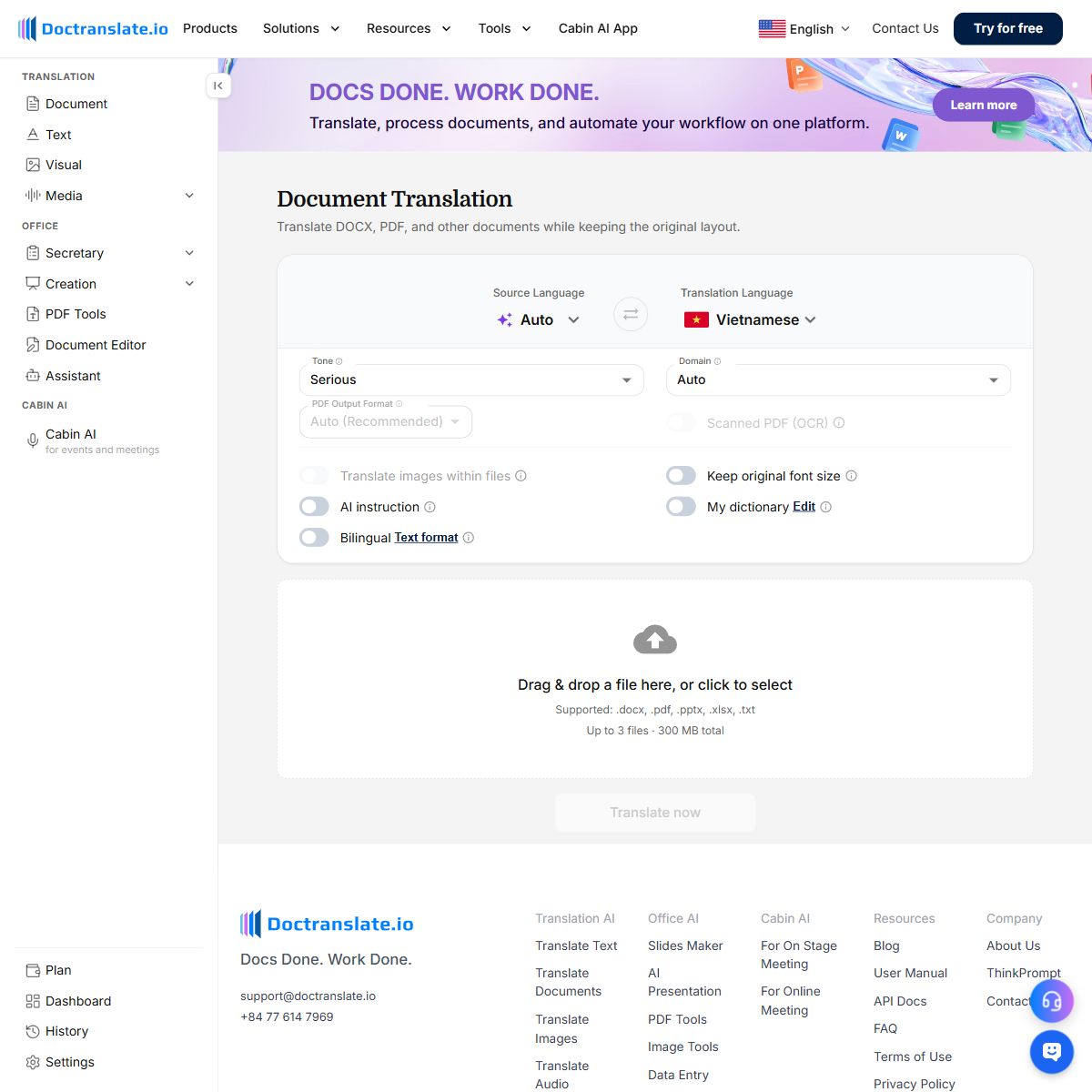
Task: Click the file drag and drop area
Action: [x=655, y=679]
